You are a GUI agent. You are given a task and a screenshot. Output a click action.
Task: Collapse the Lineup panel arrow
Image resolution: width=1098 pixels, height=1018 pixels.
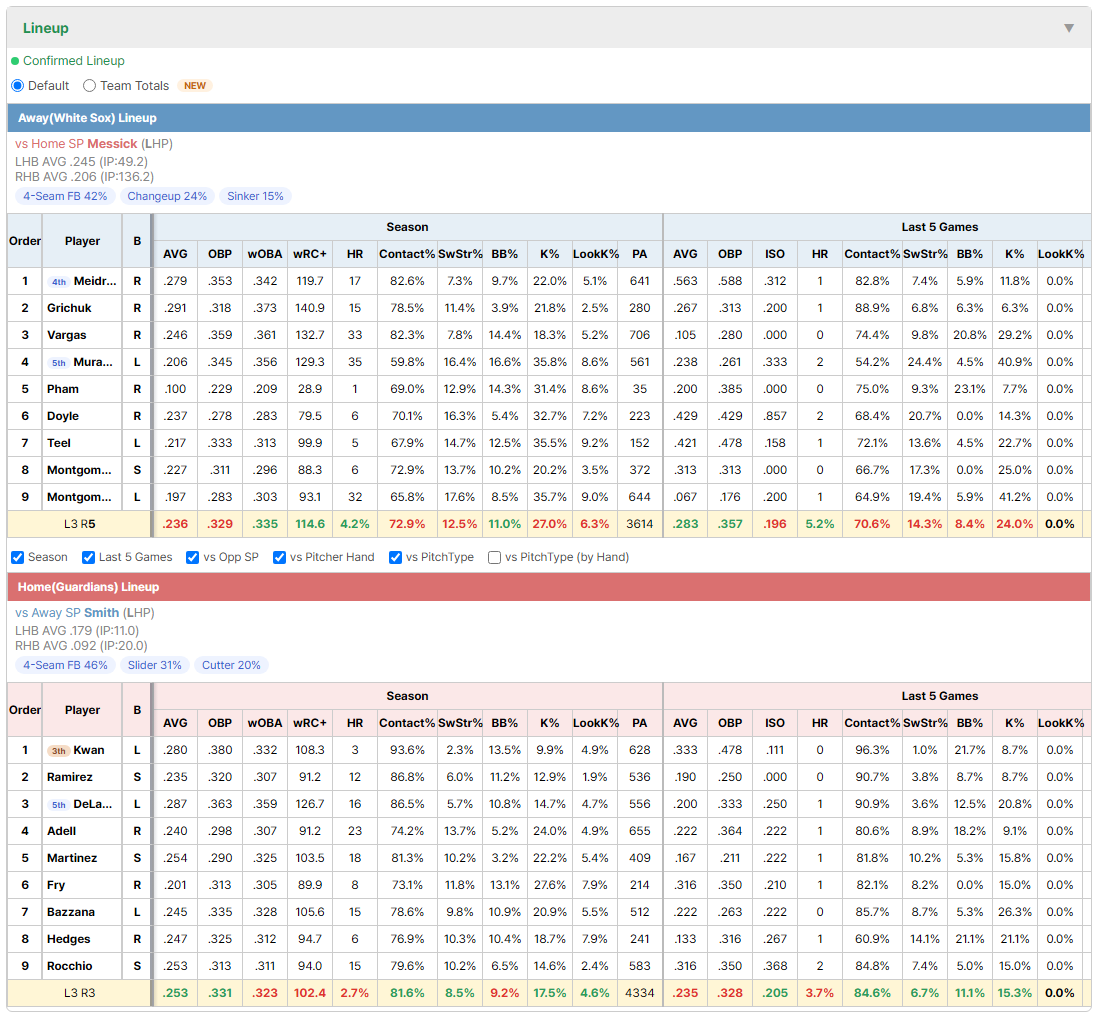(1069, 28)
